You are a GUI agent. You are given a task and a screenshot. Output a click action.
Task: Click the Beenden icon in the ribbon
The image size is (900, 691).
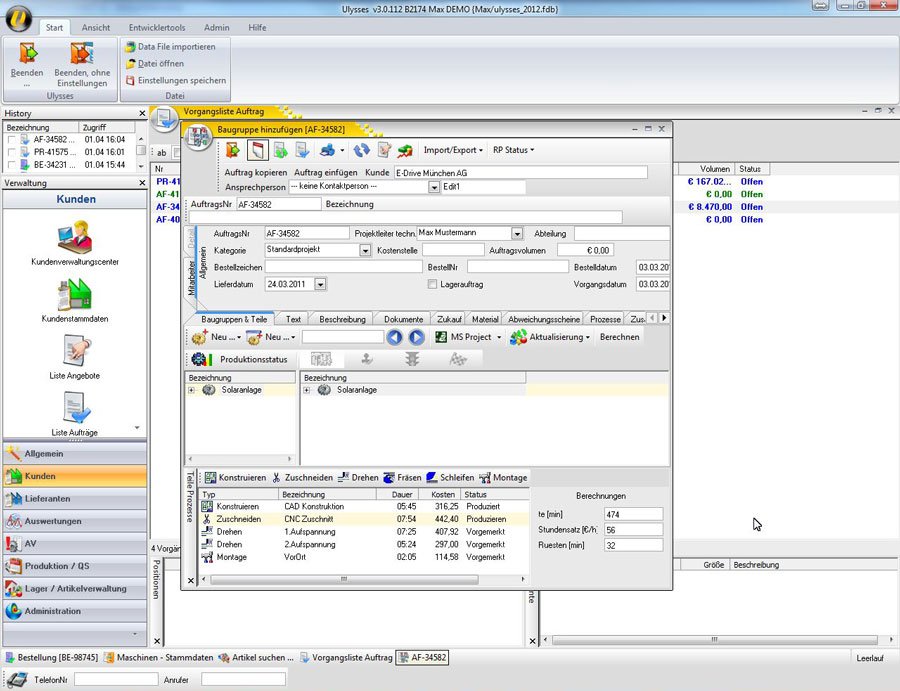pyautogui.click(x=27, y=55)
